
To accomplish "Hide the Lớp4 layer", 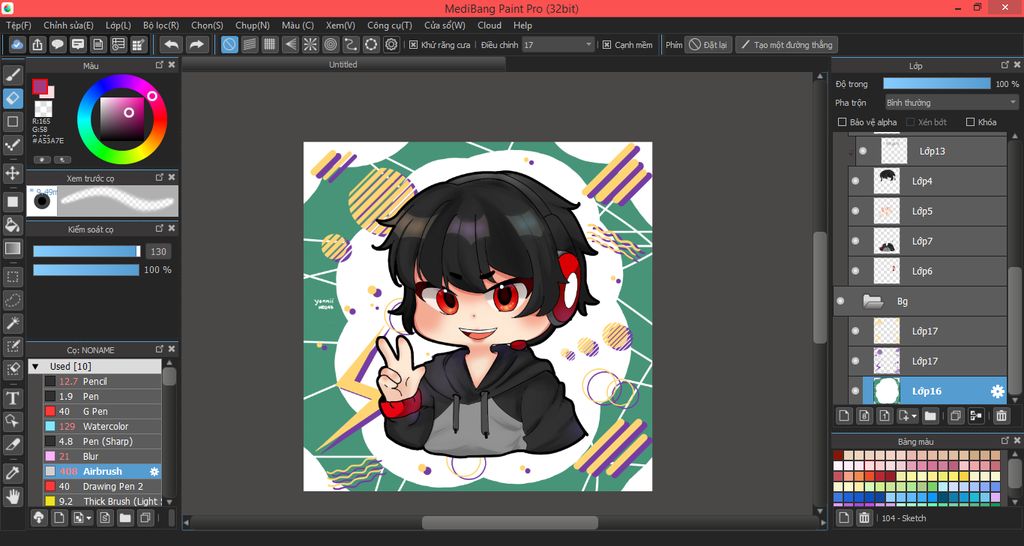I will [x=856, y=181].
